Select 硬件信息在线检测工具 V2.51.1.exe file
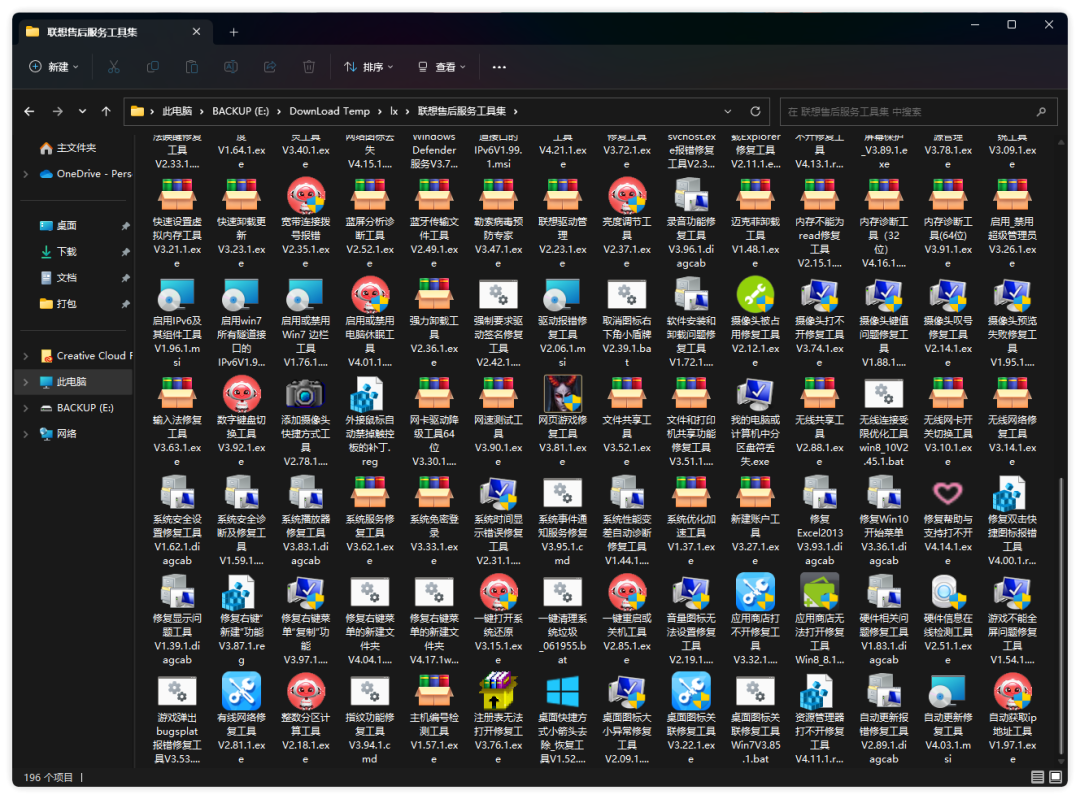The width and height of the screenshot is (1080, 799). coord(948,620)
